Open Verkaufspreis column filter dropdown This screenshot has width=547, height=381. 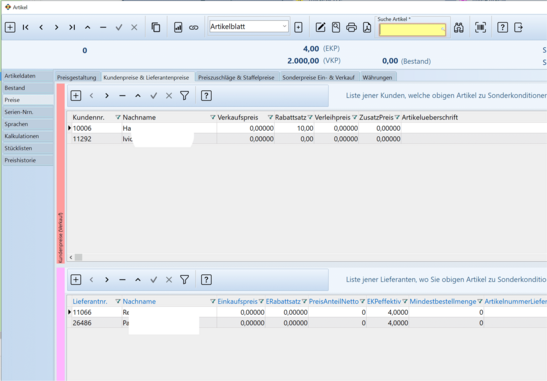270,118
